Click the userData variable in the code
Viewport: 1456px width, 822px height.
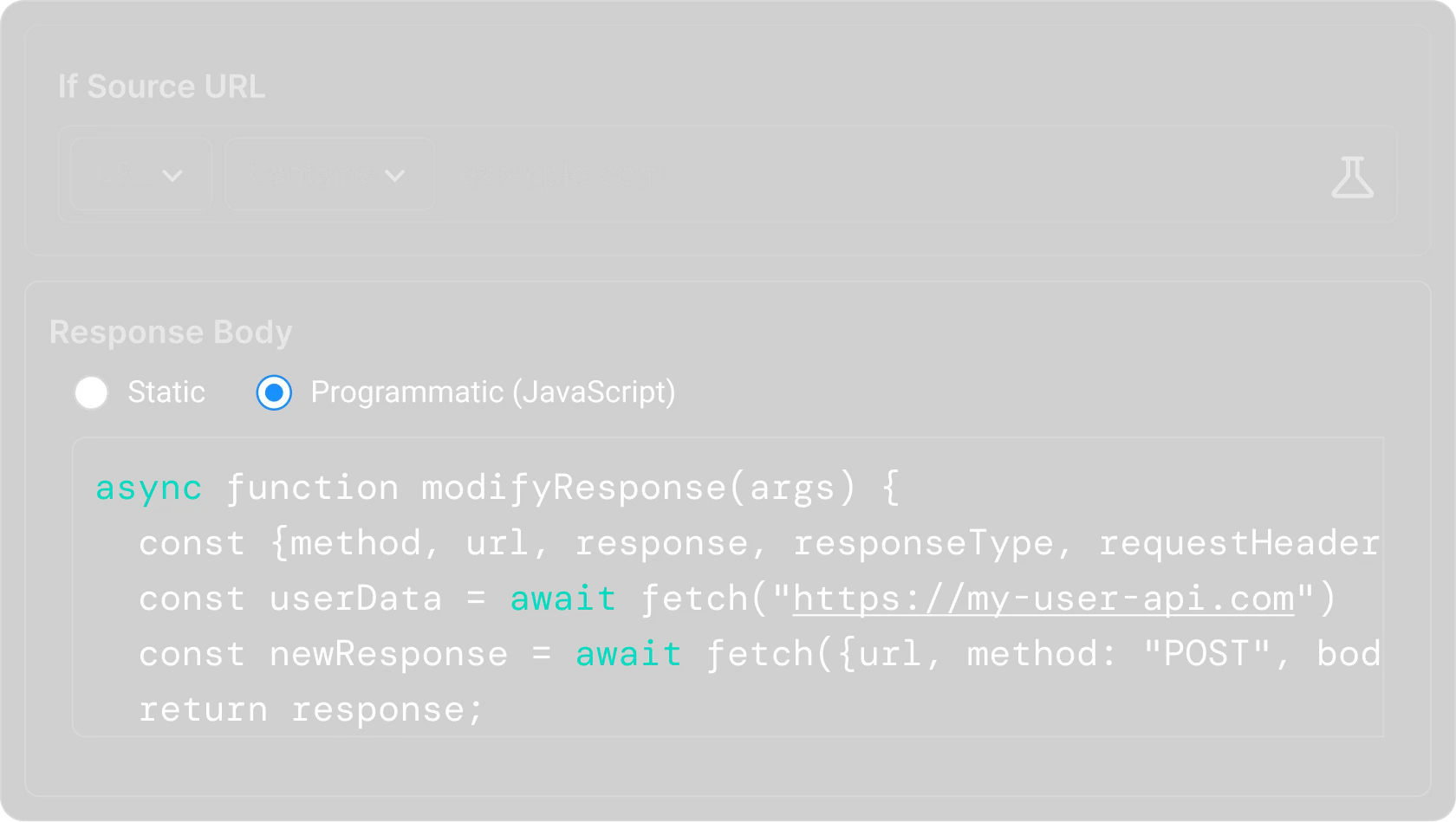coord(355,599)
